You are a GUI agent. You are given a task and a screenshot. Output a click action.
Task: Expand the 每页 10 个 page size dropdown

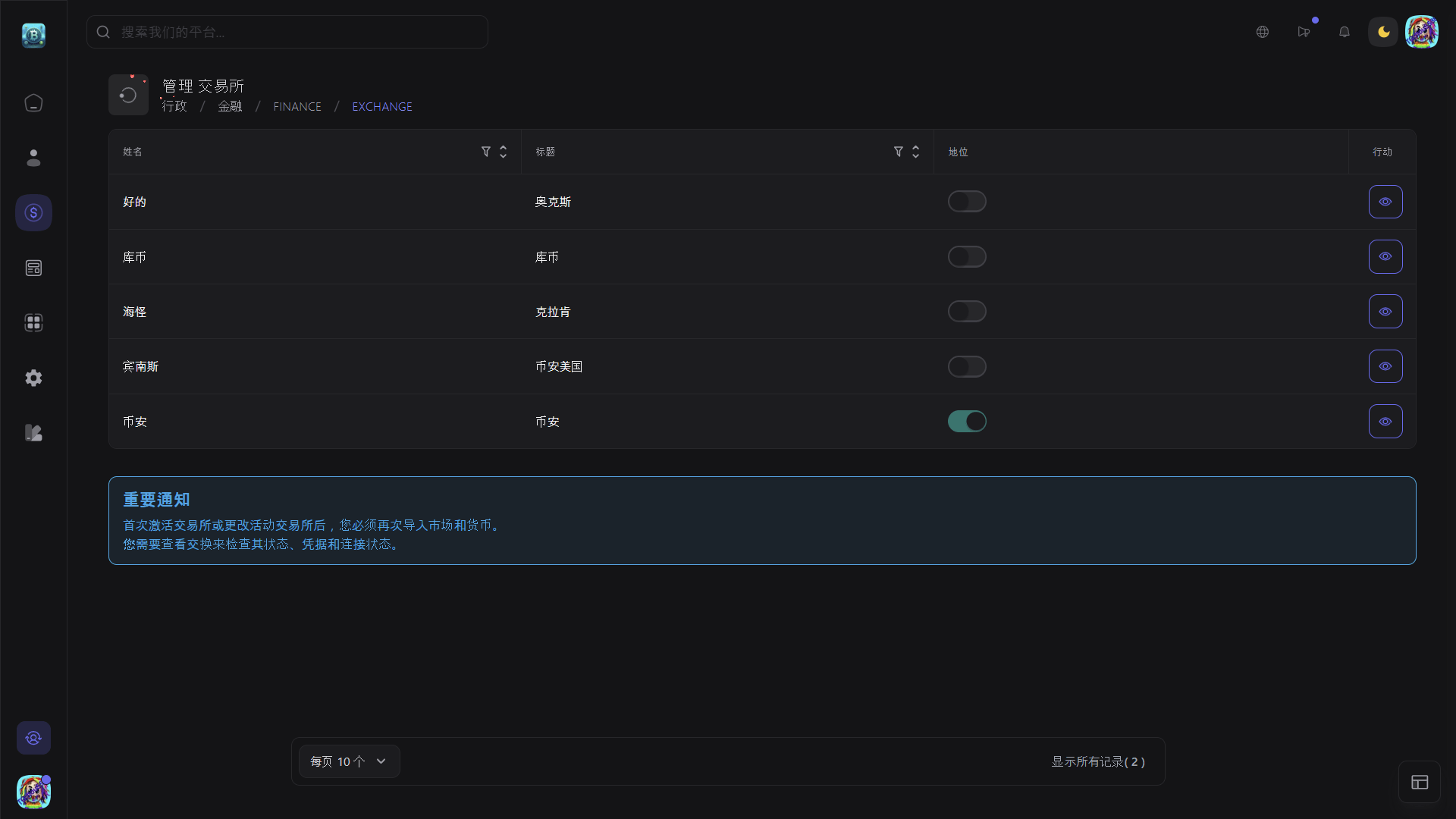[x=349, y=761]
